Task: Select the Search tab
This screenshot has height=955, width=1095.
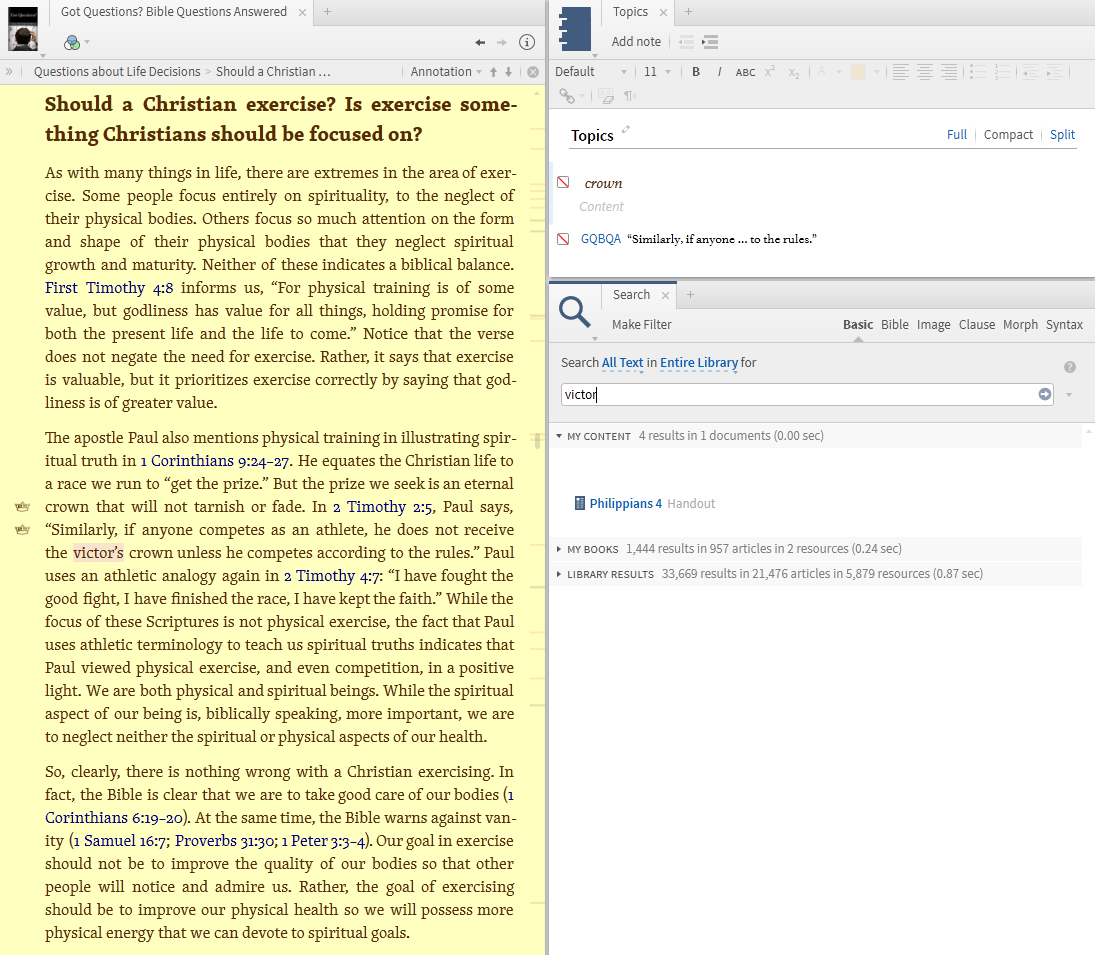Action: [631, 295]
